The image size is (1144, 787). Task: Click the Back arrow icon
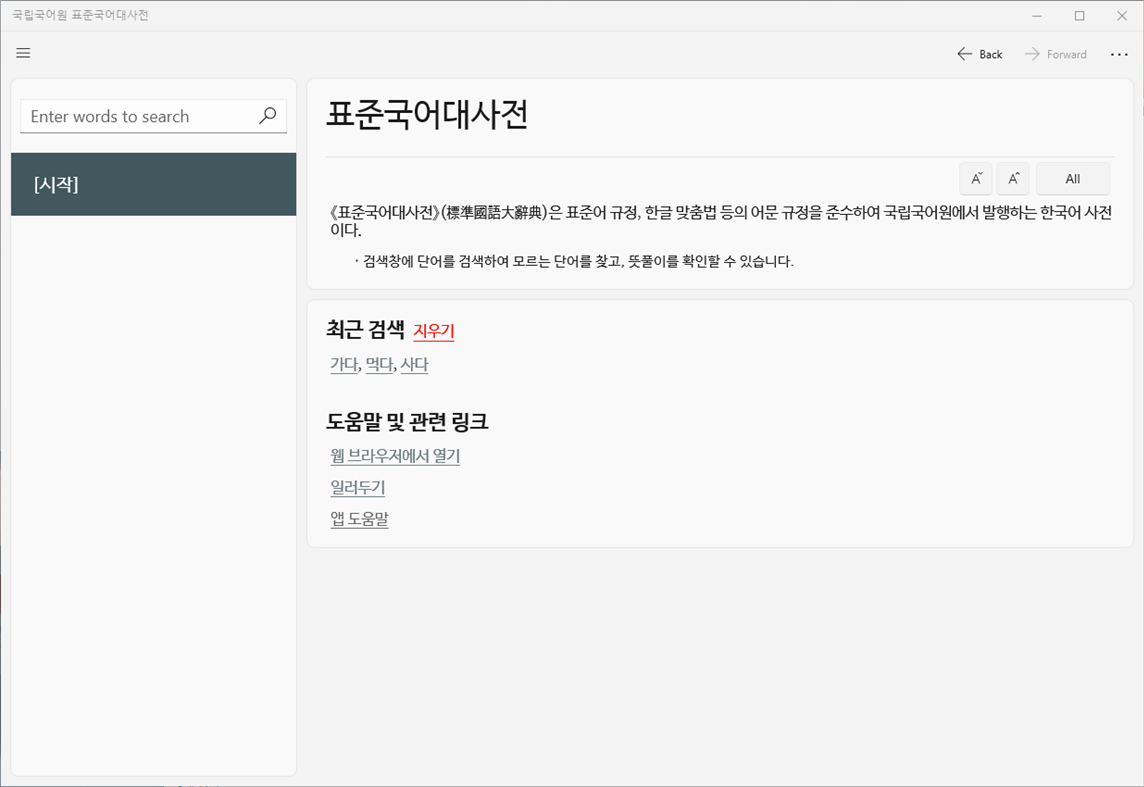(963, 54)
